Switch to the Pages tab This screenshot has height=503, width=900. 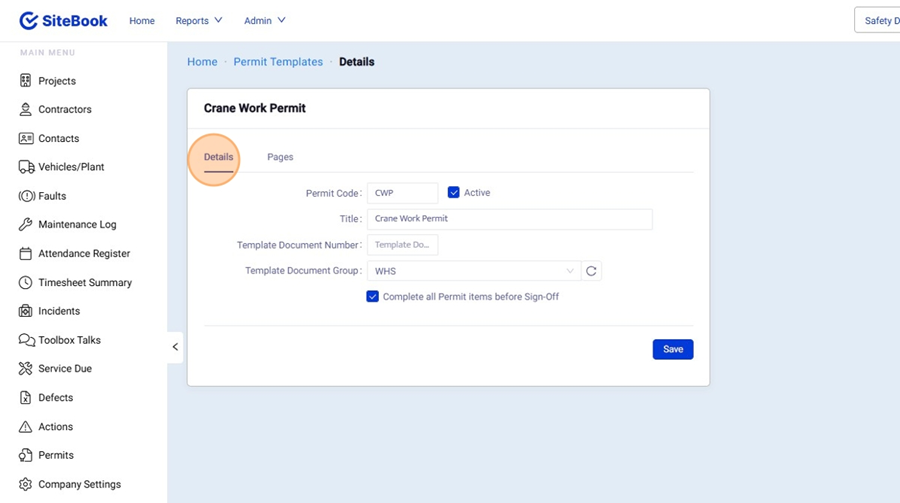(280, 157)
